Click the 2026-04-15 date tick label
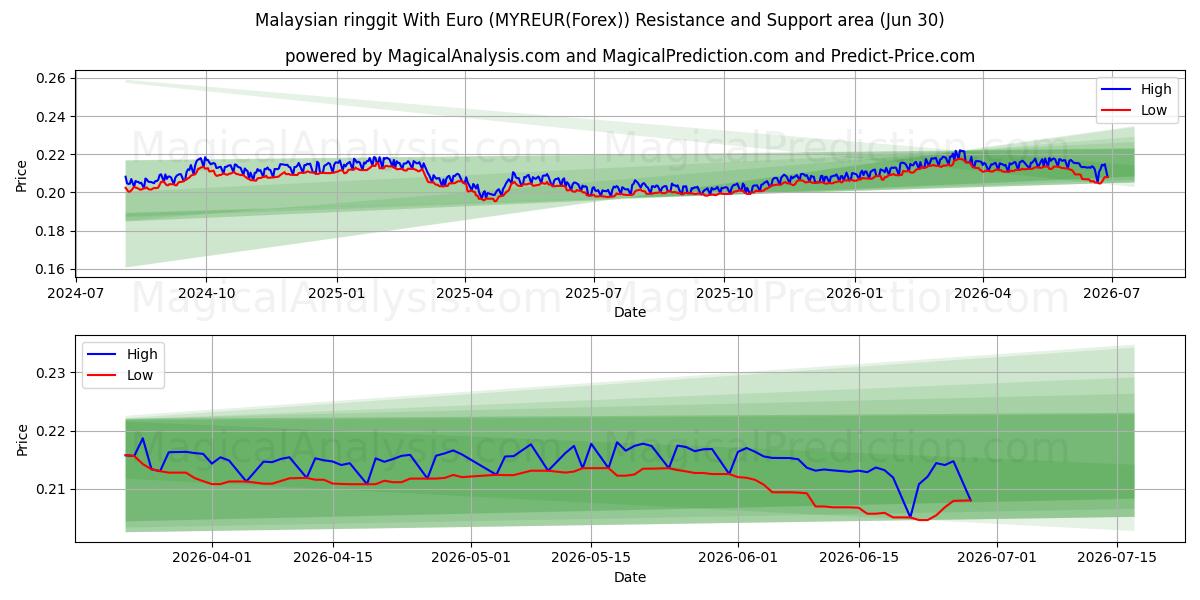Screen dimensions: 1200x600 pyautogui.click(x=333, y=558)
